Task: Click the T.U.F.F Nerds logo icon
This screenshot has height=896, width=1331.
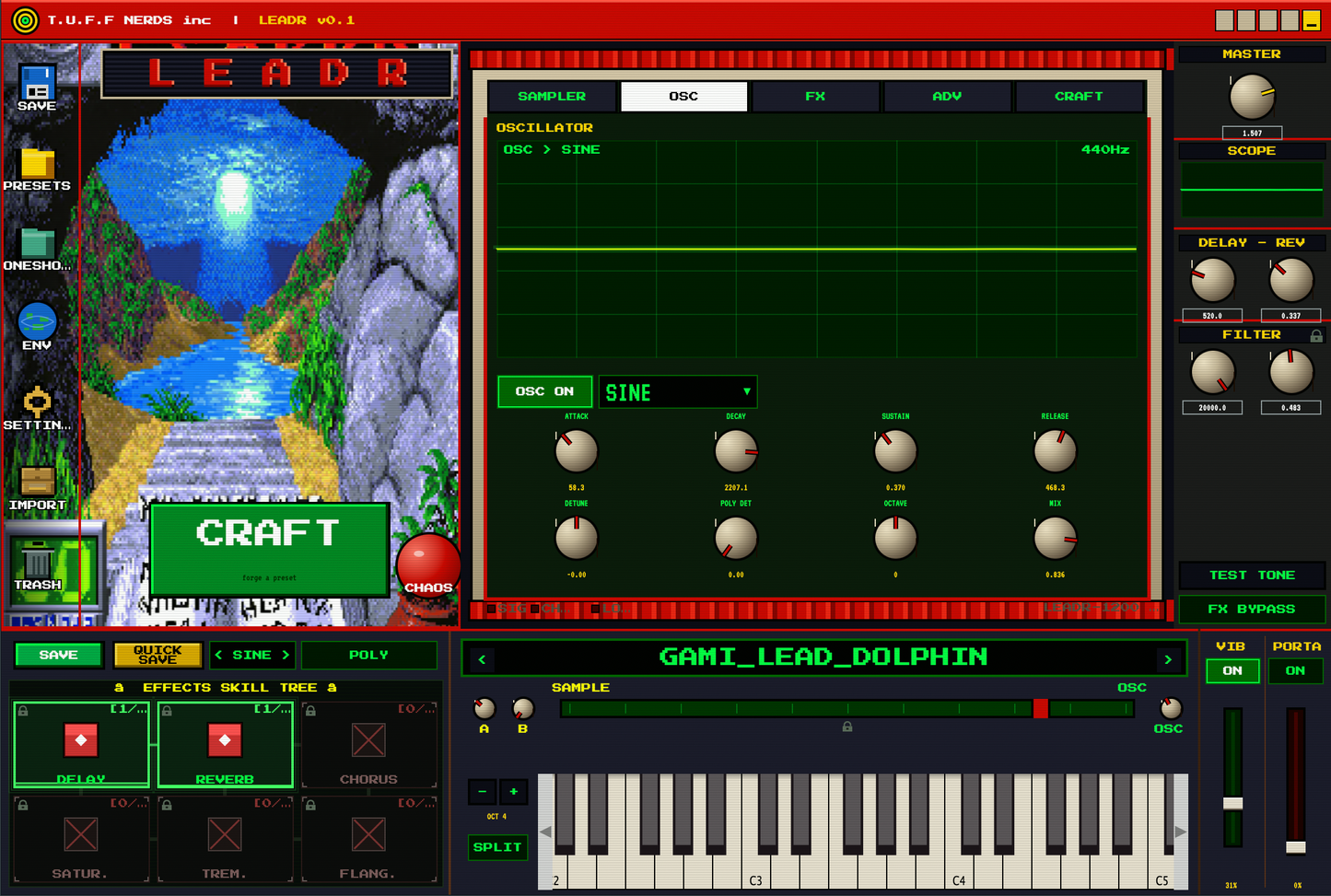Action: click(25, 19)
